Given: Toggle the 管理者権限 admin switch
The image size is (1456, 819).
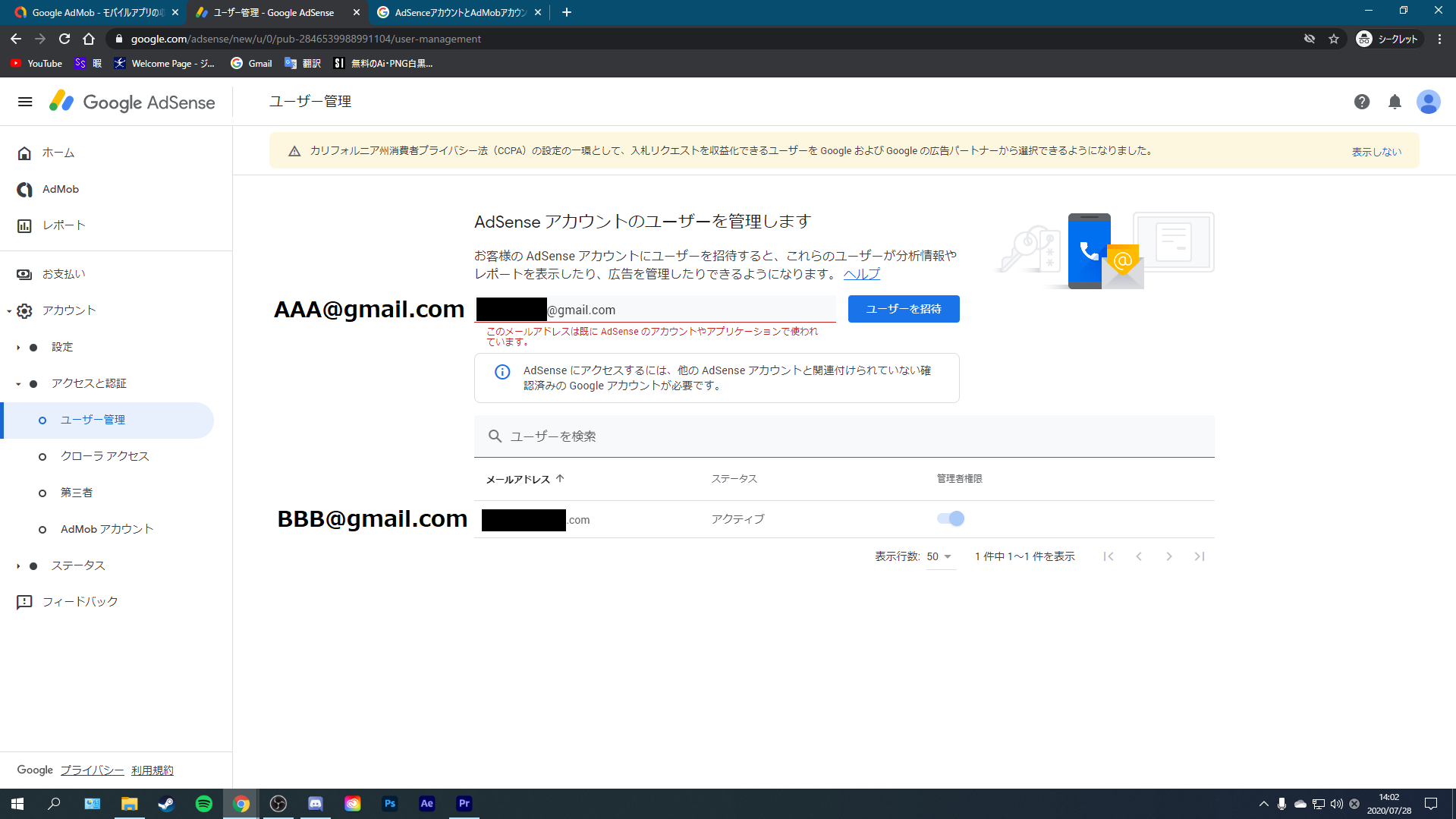Looking at the screenshot, I should tap(951, 519).
